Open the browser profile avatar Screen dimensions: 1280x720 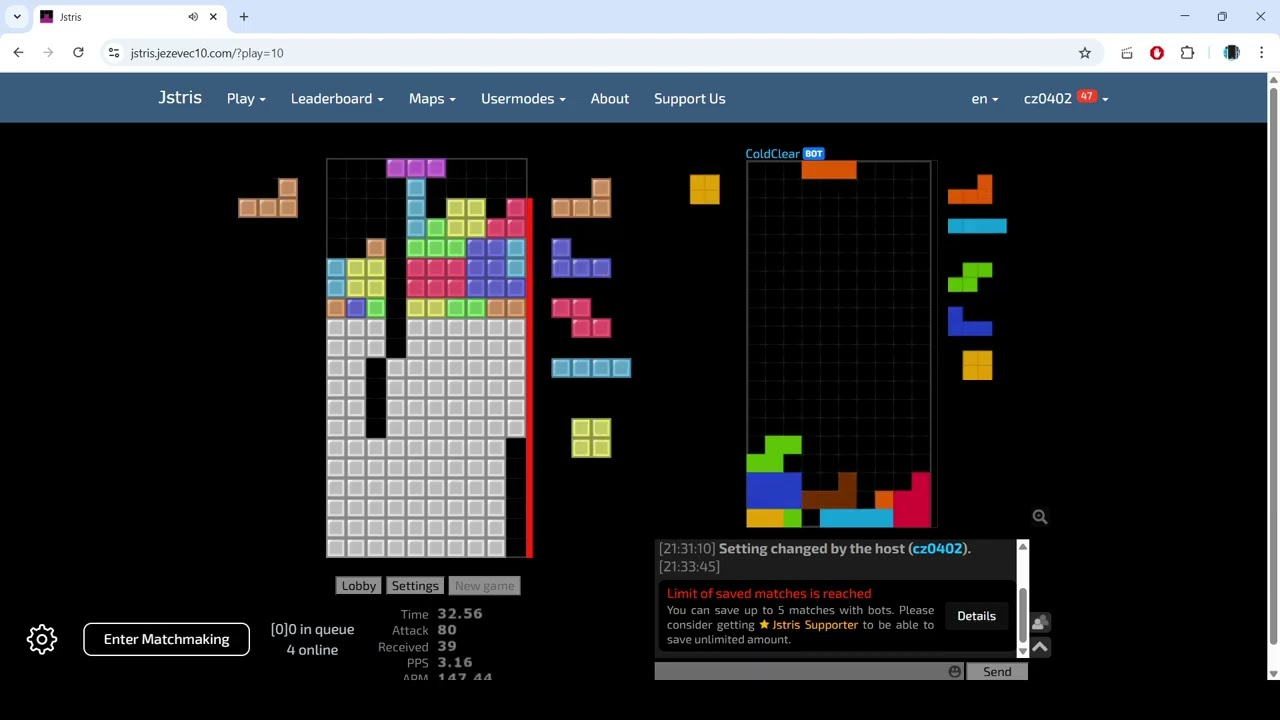click(1231, 53)
